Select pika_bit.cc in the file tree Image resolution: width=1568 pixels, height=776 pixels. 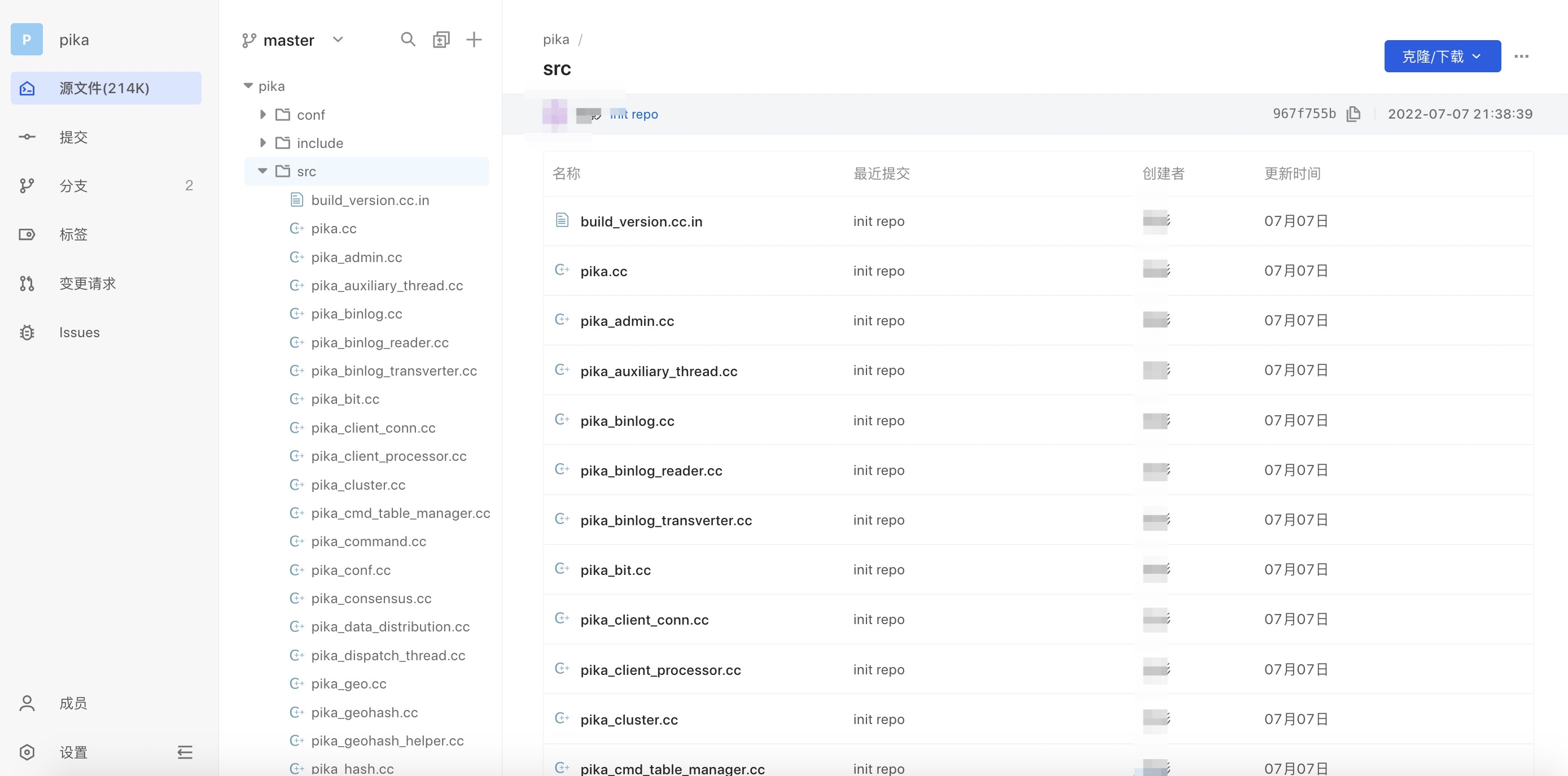pyautogui.click(x=345, y=399)
